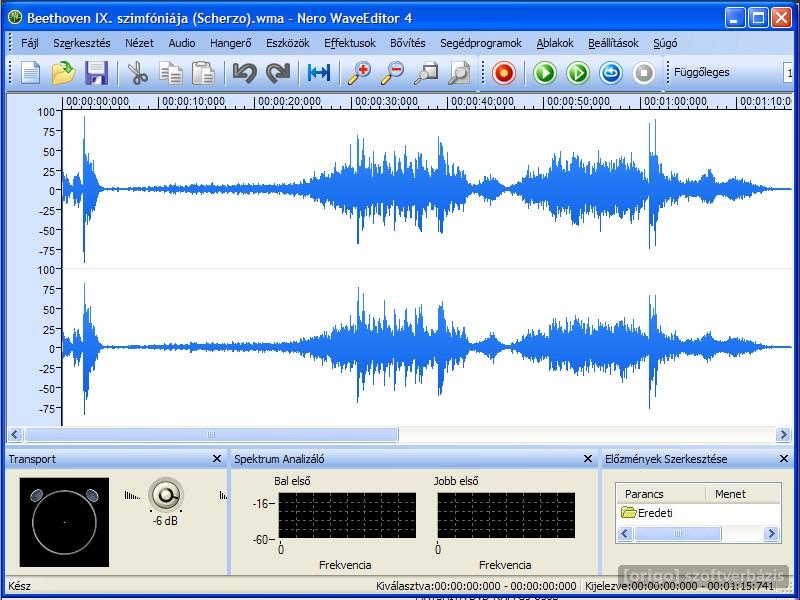800x600 pixels.
Task: Click the Parancs column header
Action: [644, 494]
